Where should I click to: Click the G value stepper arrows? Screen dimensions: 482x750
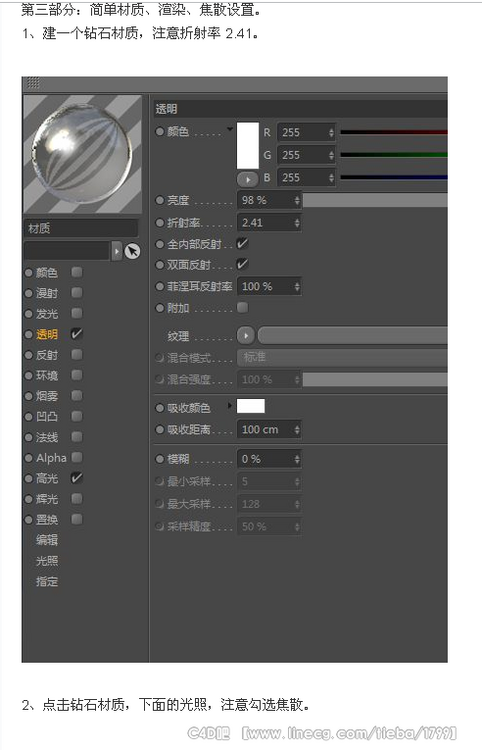[x=331, y=155]
